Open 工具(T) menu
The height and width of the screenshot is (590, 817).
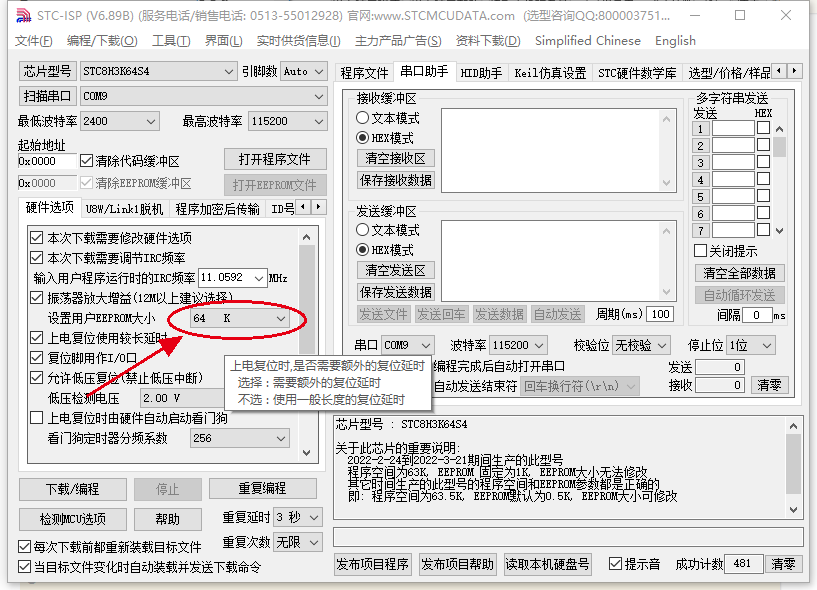(x=171, y=41)
